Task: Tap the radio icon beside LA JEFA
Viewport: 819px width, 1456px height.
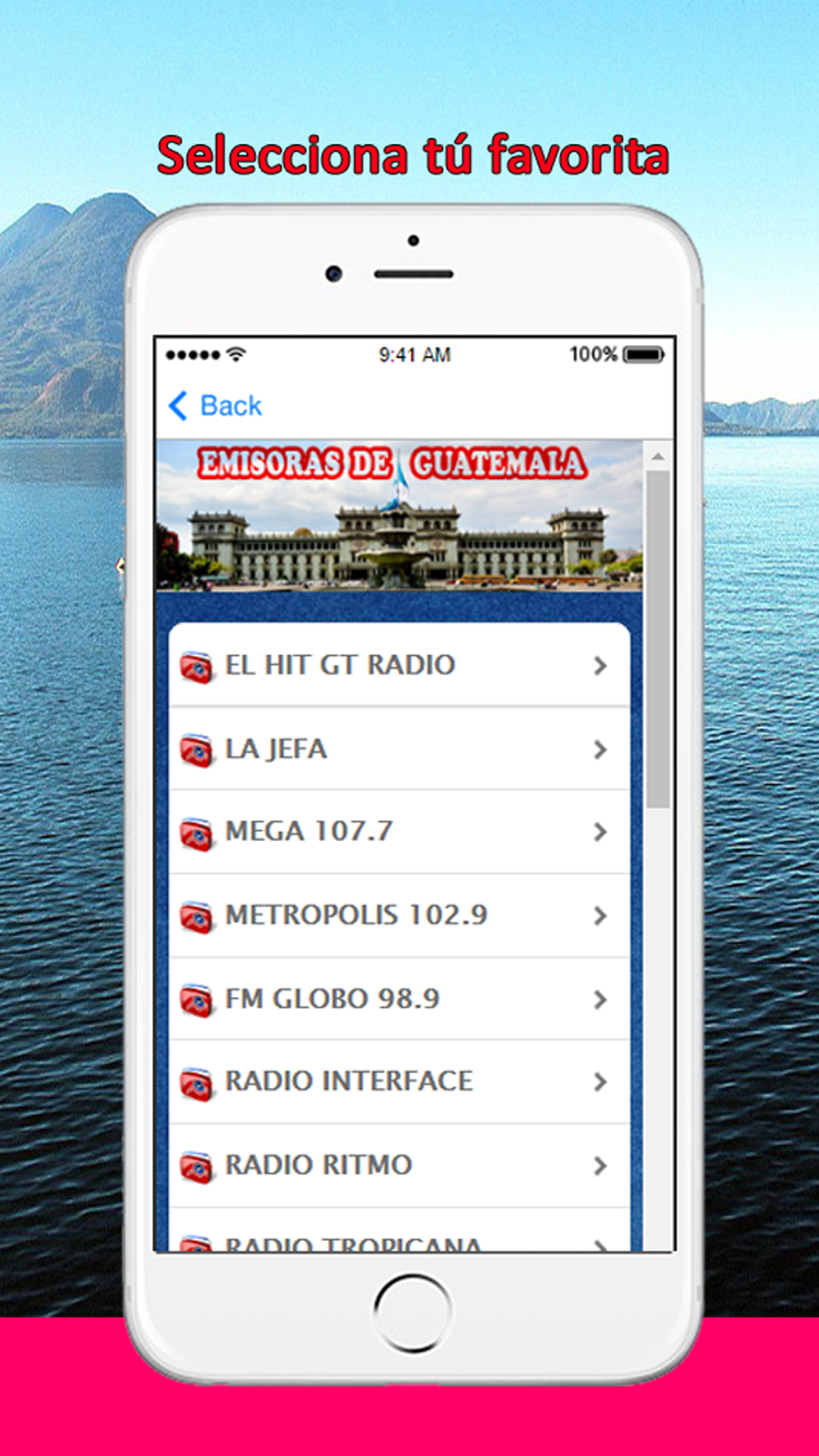Action: click(x=197, y=750)
